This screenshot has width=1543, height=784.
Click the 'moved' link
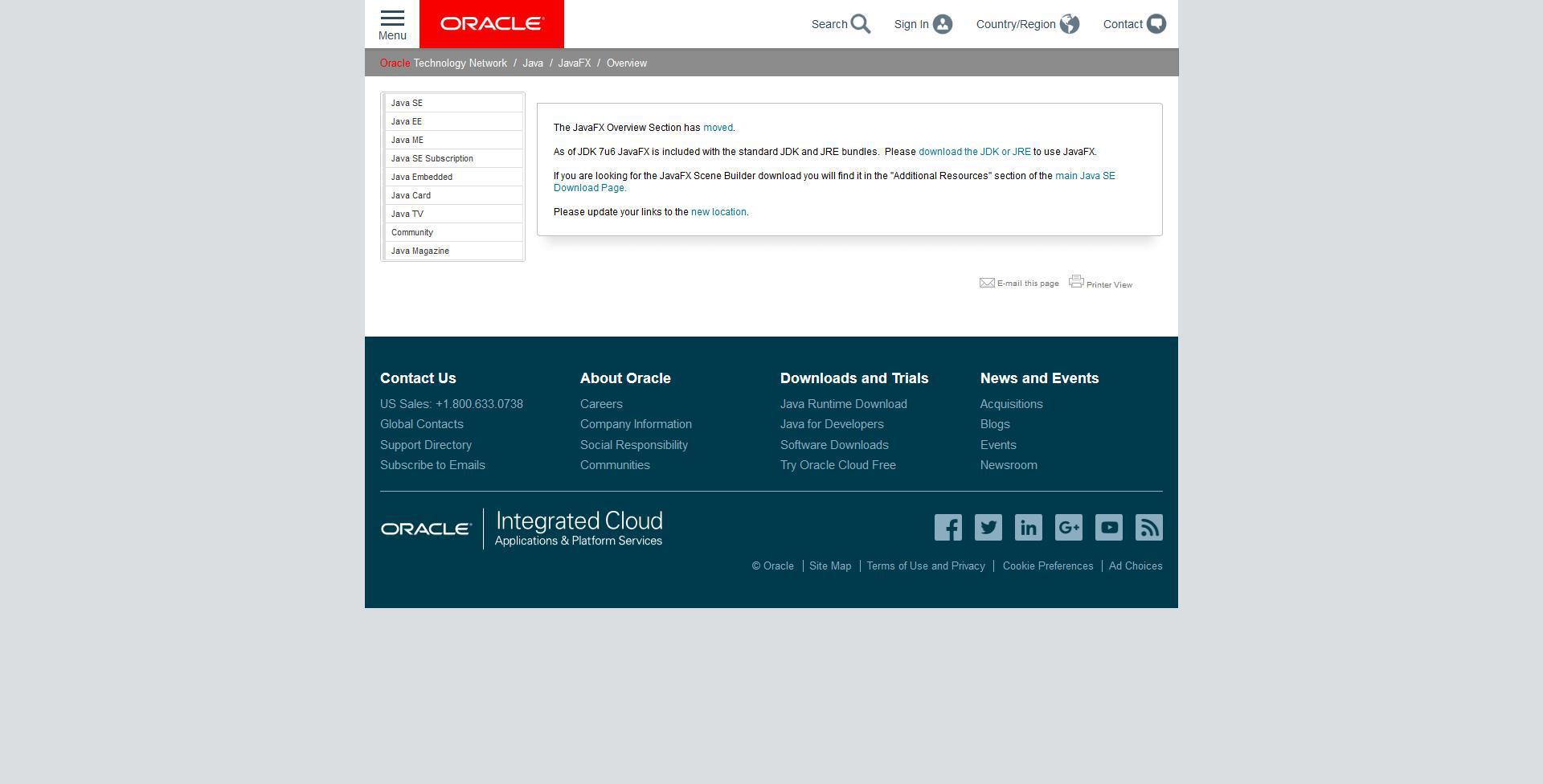tap(718, 128)
